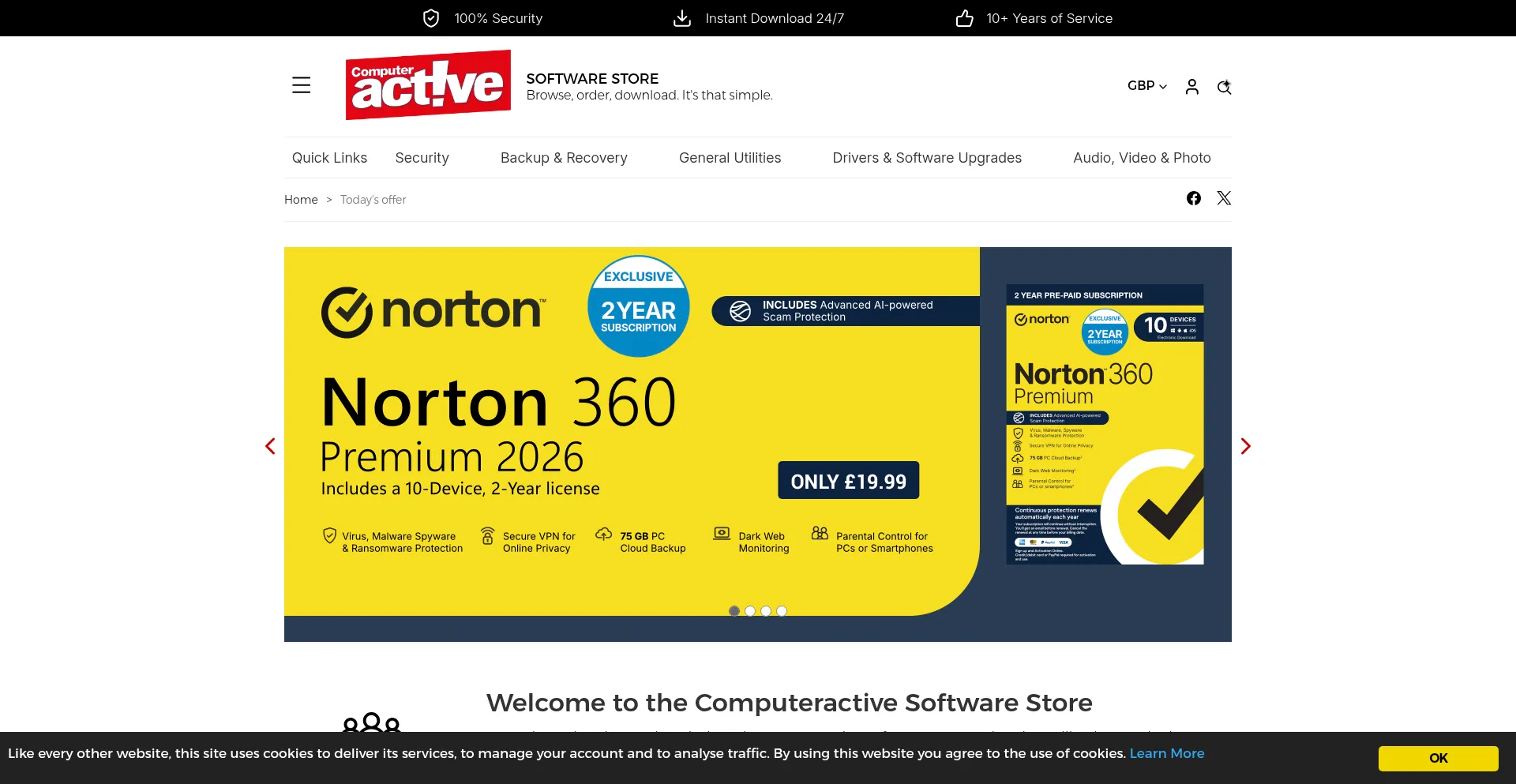This screenshot has height=784, width=1516.
Task: Click the thumbs-up service icon in top bar
Action: click(964, 18)
